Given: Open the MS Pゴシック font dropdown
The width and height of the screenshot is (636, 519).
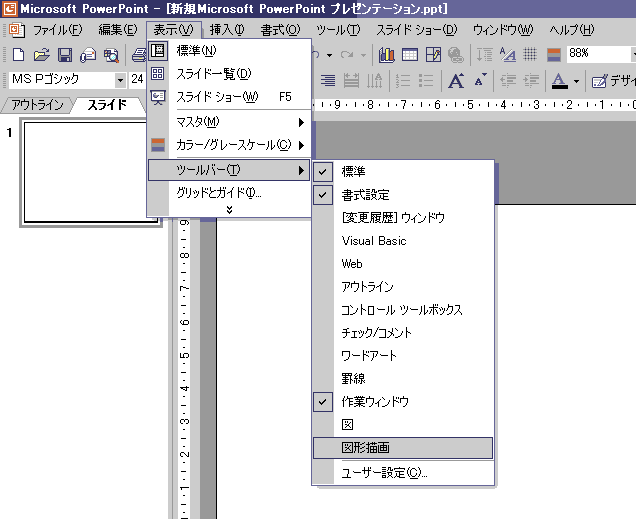Looking at the screenshot, I should (120, 80).
